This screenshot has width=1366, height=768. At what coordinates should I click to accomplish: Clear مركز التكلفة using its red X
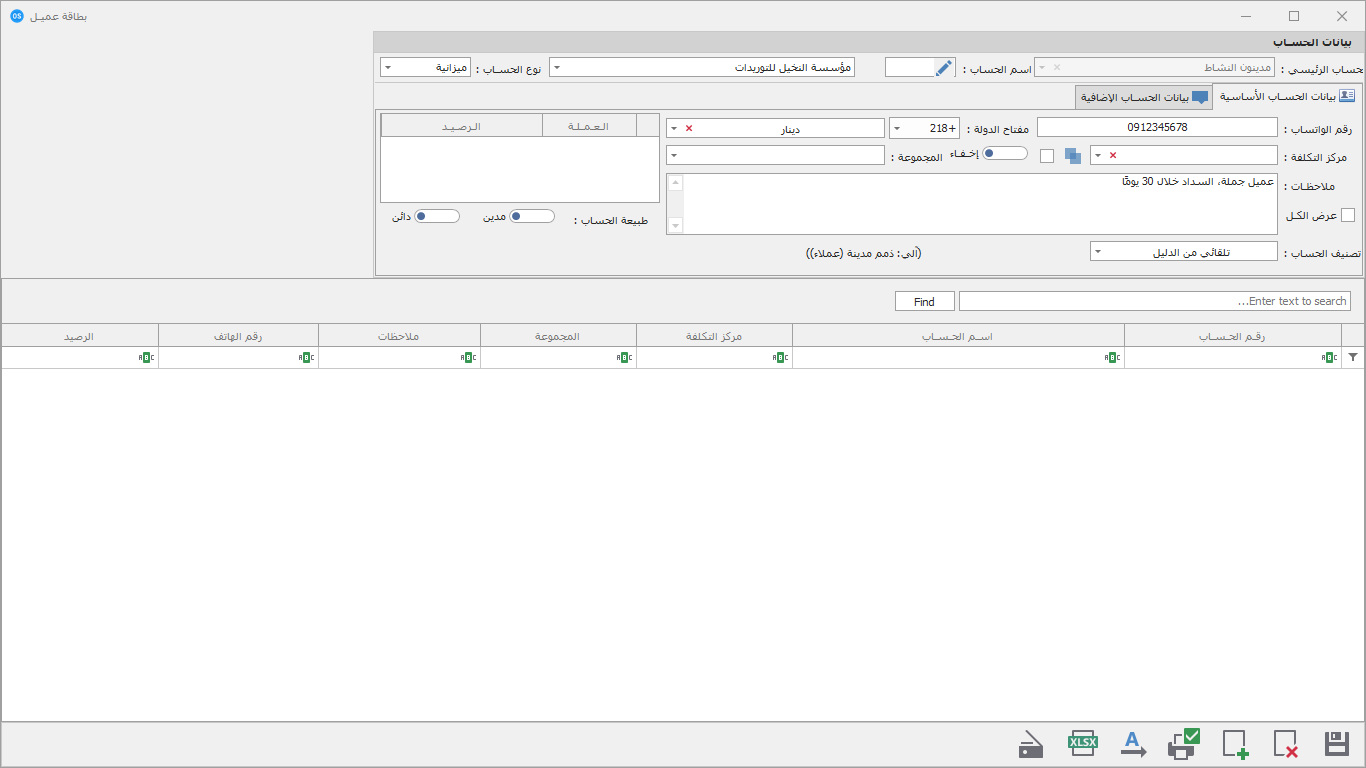pos(1112,156)
